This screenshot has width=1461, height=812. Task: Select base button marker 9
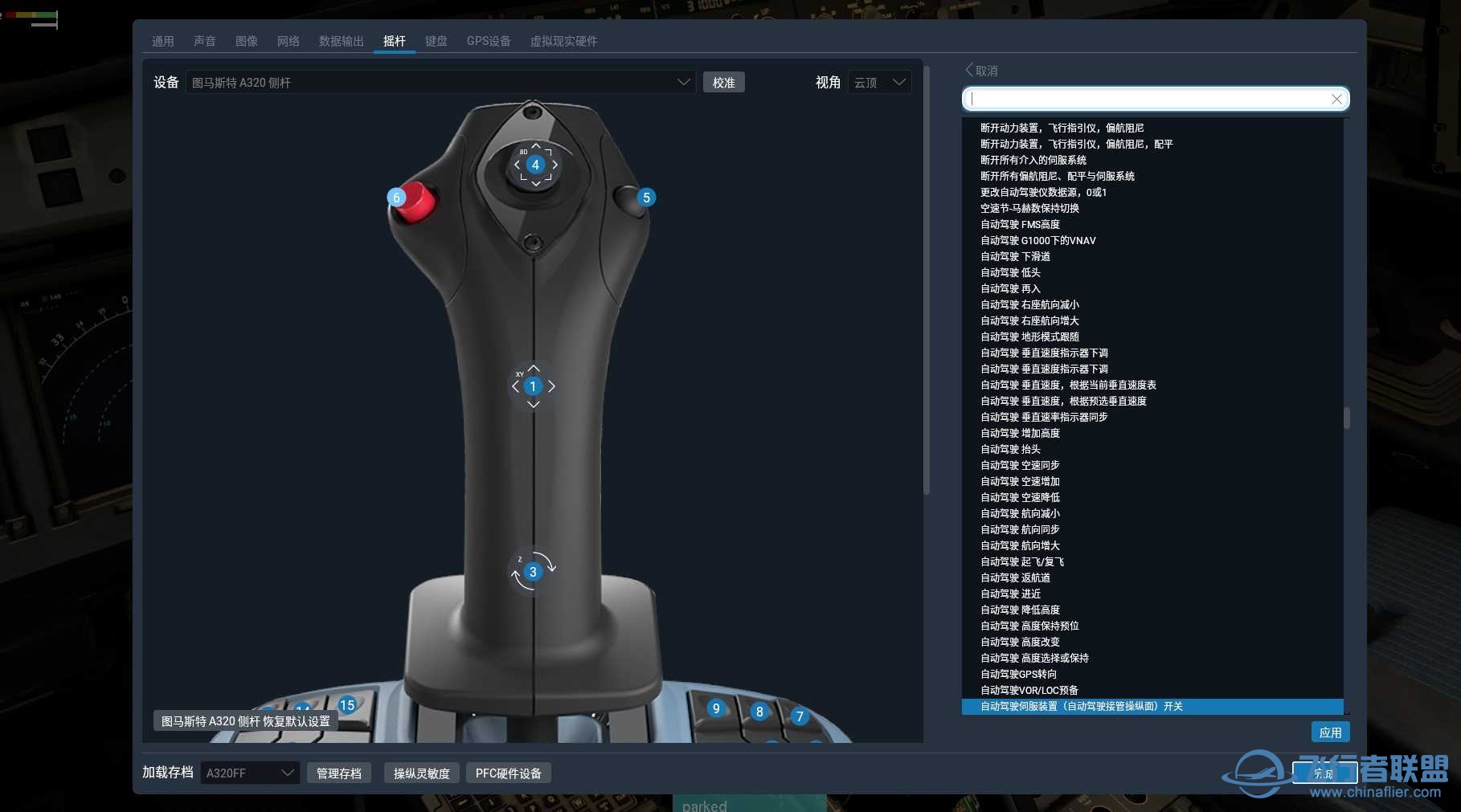716,708
